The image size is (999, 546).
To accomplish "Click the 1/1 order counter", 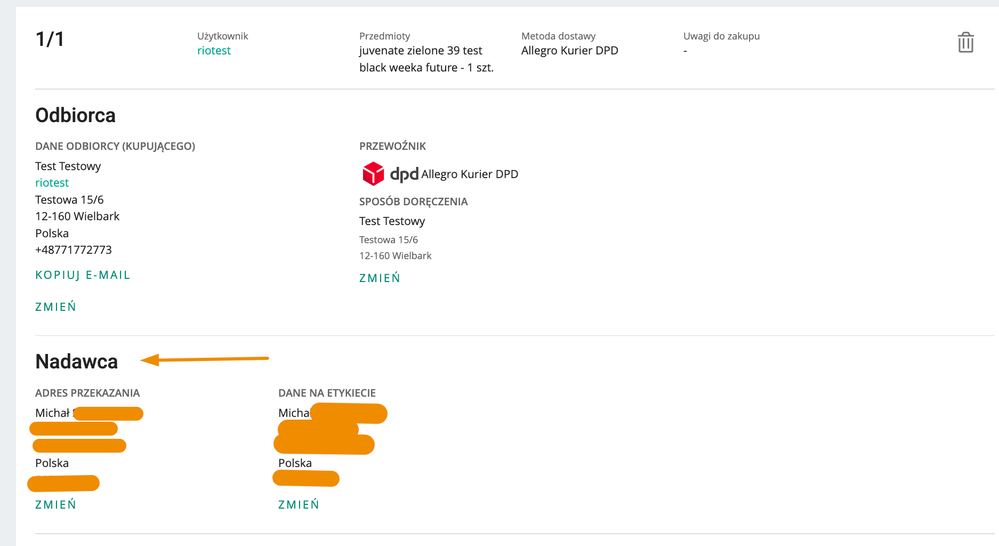I will point(49,40).
